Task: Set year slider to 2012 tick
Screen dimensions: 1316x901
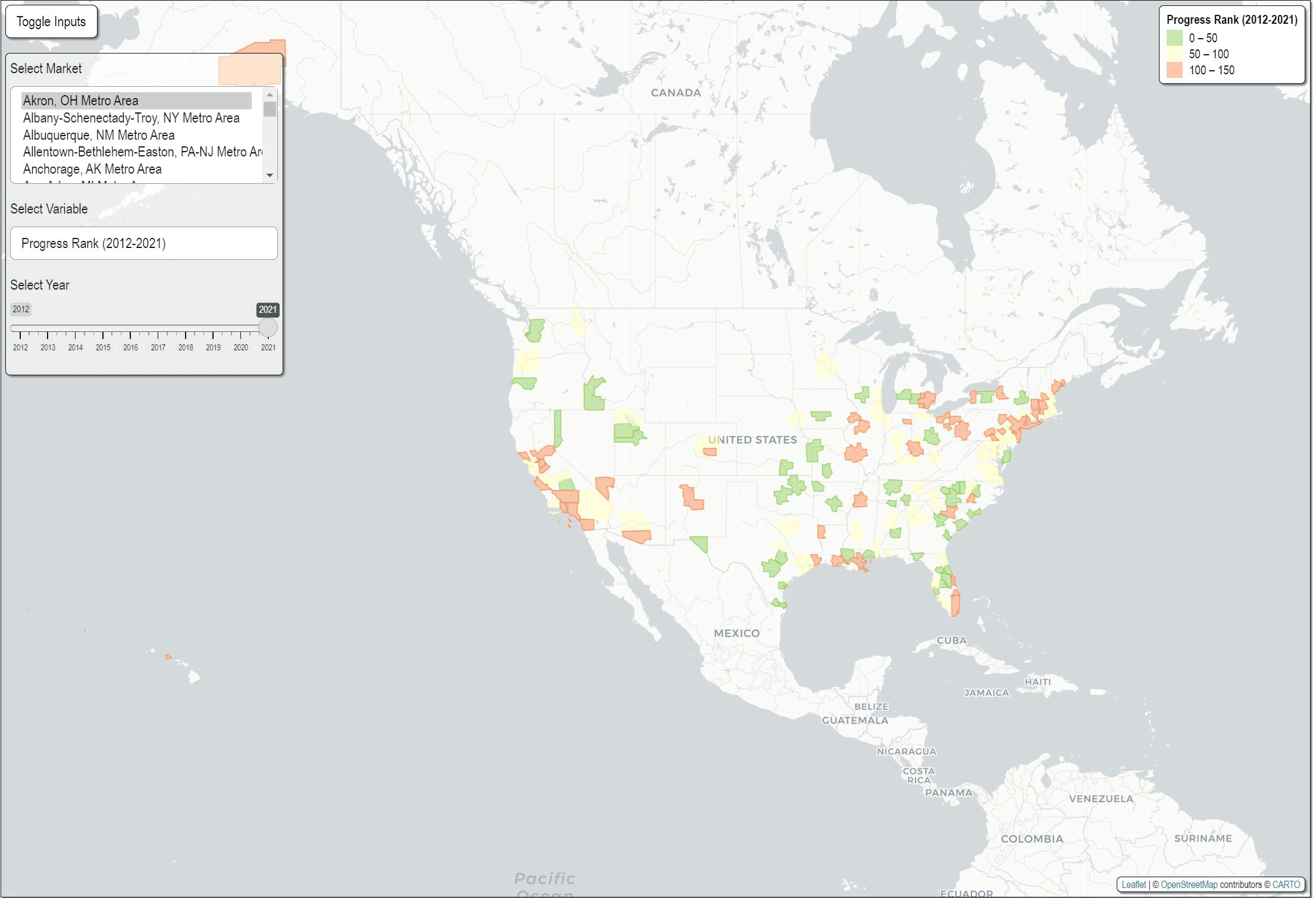Action: click(x=20, y=329)
